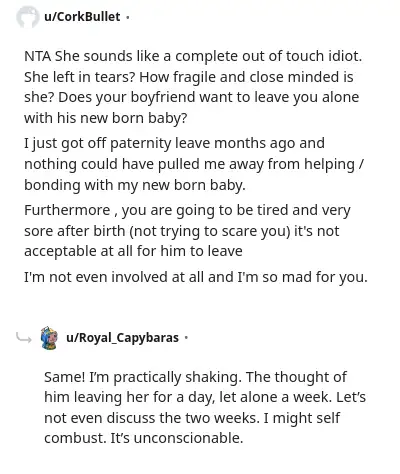Click the dot separator after Royal_Capybaras
The image size is (400, 474).
(x=186, y=338)
